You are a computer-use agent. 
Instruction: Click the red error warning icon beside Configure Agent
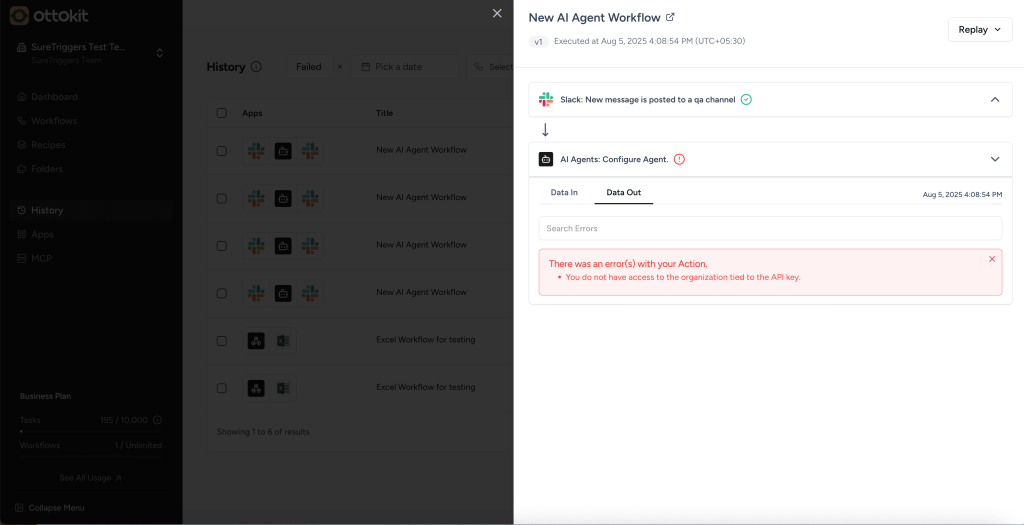point(679,159)
